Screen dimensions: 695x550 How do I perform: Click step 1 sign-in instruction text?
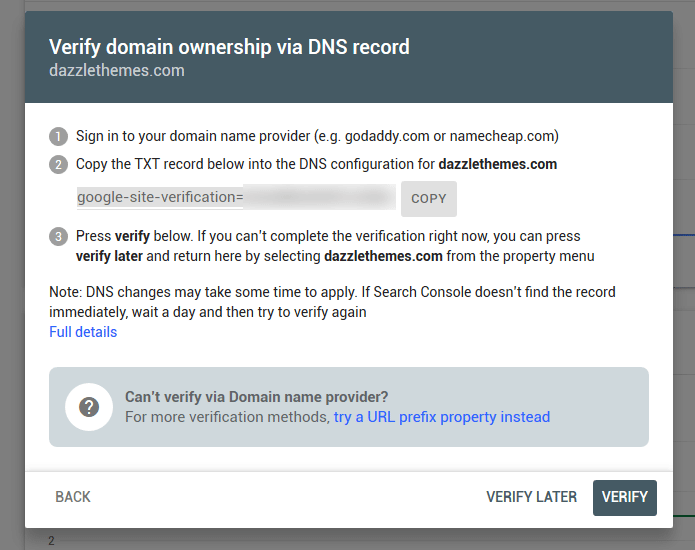point(317,136)
